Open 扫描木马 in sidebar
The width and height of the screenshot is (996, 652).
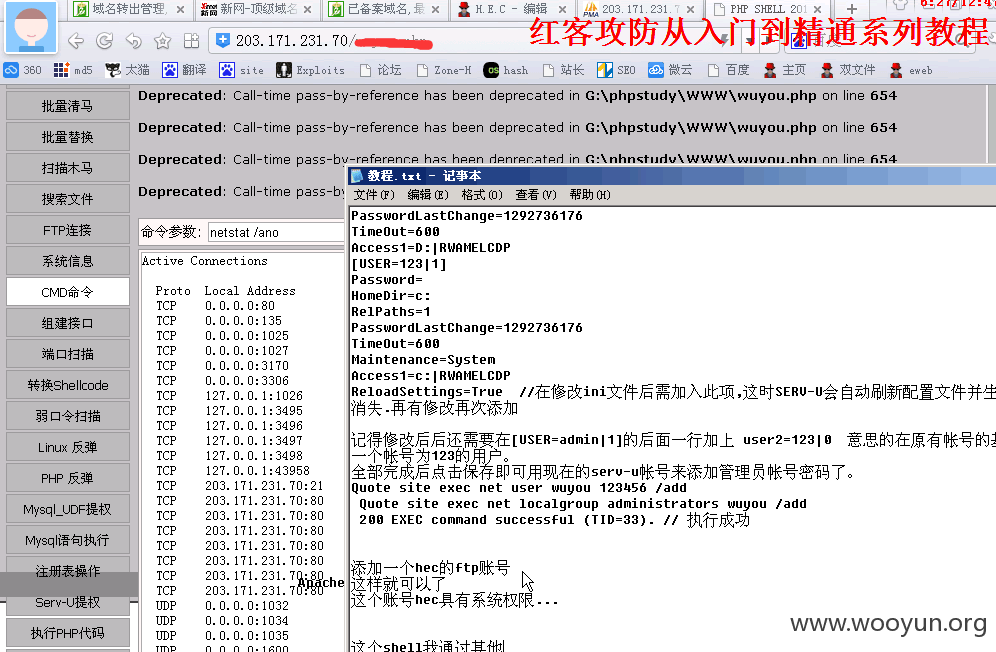(68, 168)
